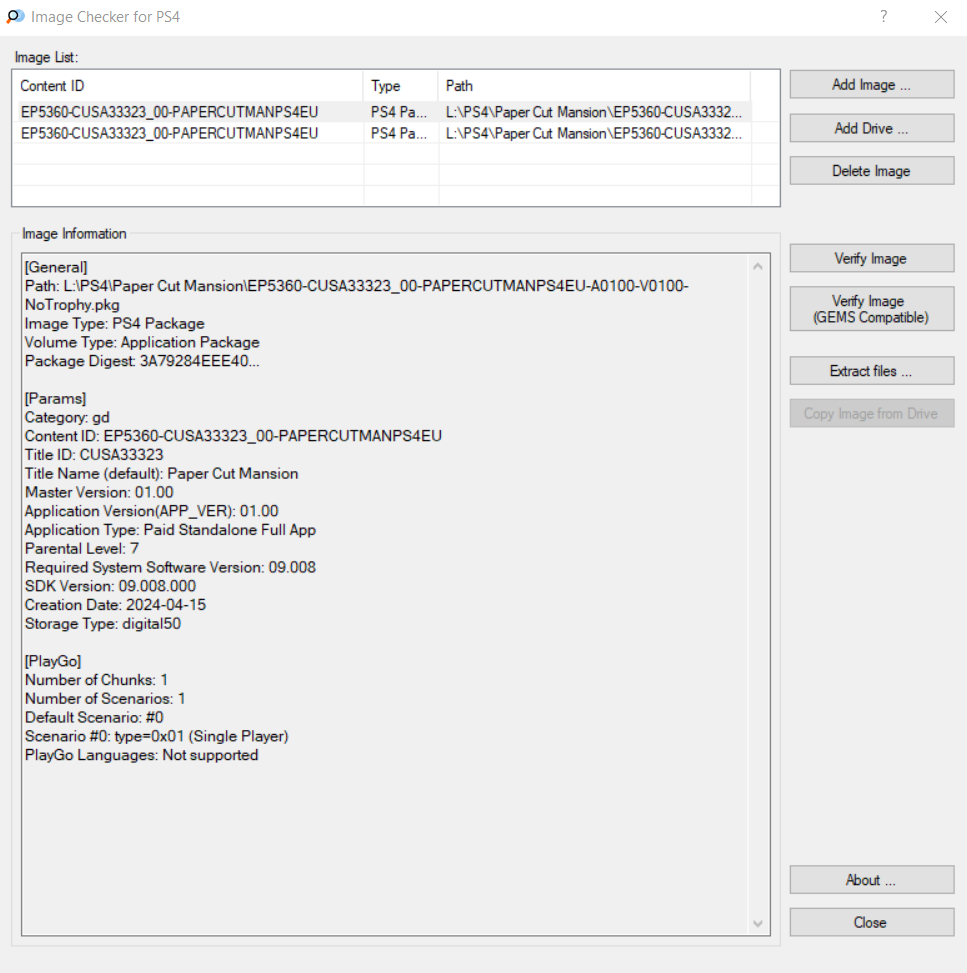Click the Add Drive button
The height and width of the screenshot is (973, 967).
(871, 128)
